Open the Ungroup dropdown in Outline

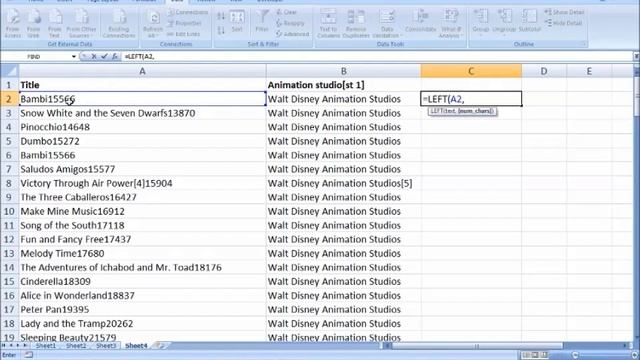[x=504, y=22]
